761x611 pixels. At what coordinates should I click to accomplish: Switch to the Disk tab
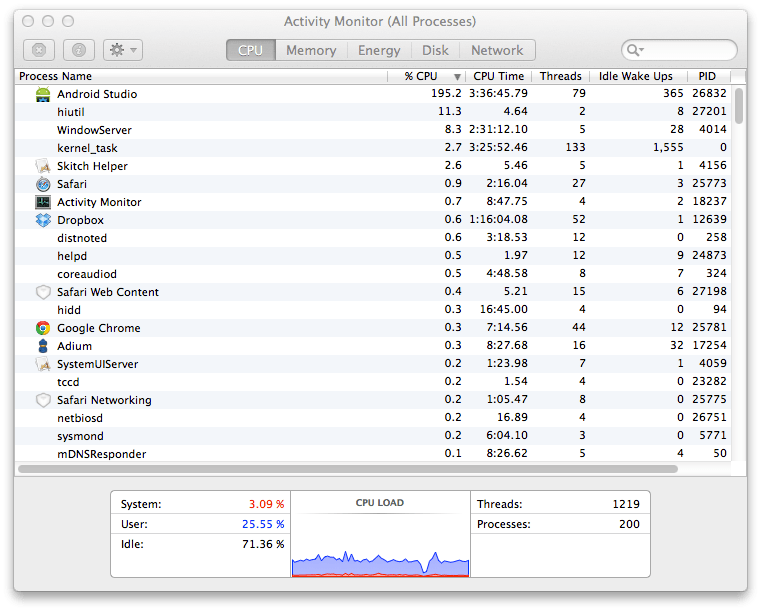point(435,50)
